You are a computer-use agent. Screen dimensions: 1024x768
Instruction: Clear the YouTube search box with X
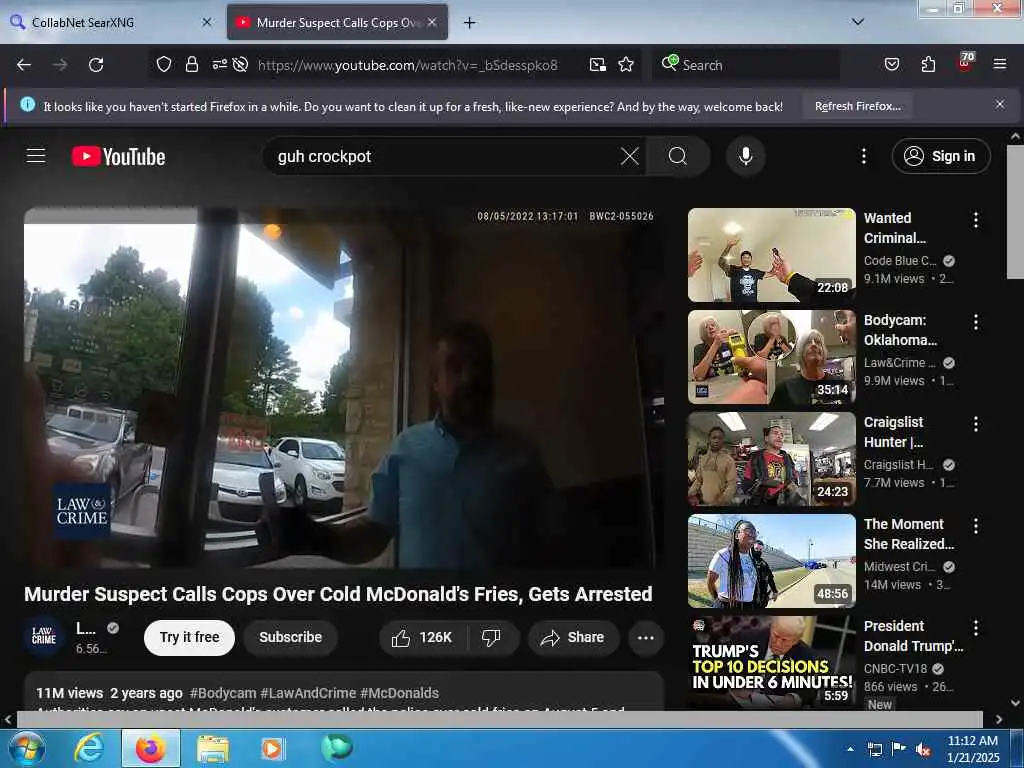[x=630, y=156]
